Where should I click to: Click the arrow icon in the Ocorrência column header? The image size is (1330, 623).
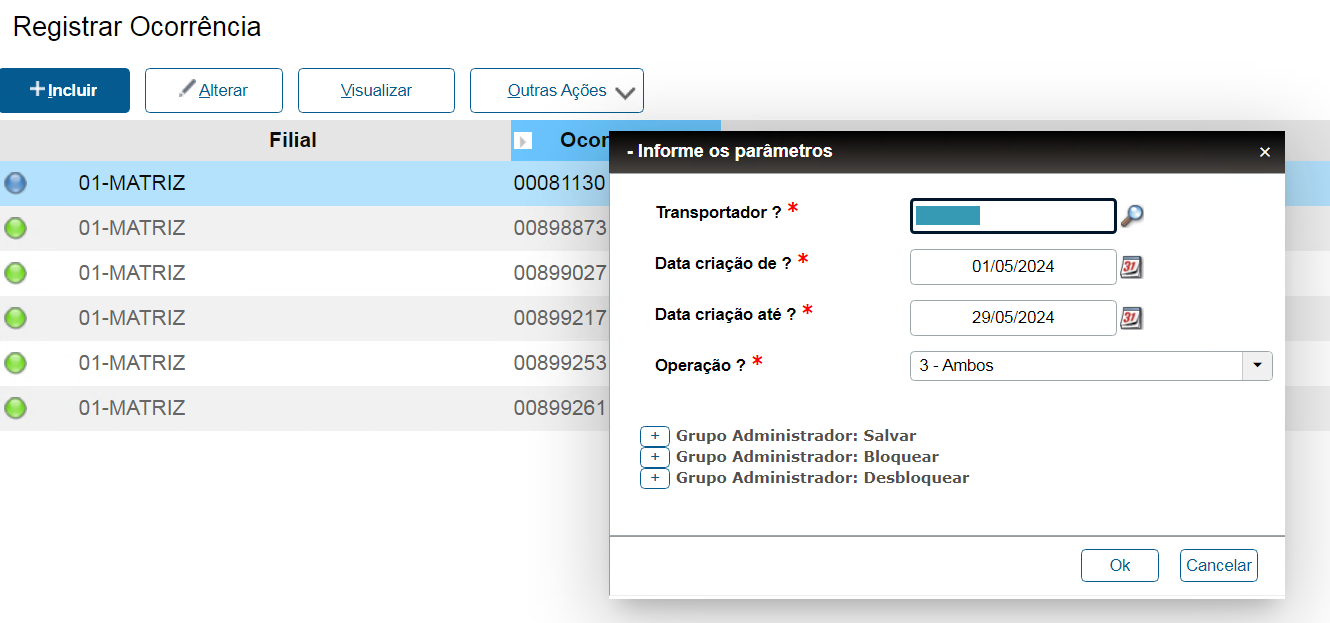coord(522,141)
